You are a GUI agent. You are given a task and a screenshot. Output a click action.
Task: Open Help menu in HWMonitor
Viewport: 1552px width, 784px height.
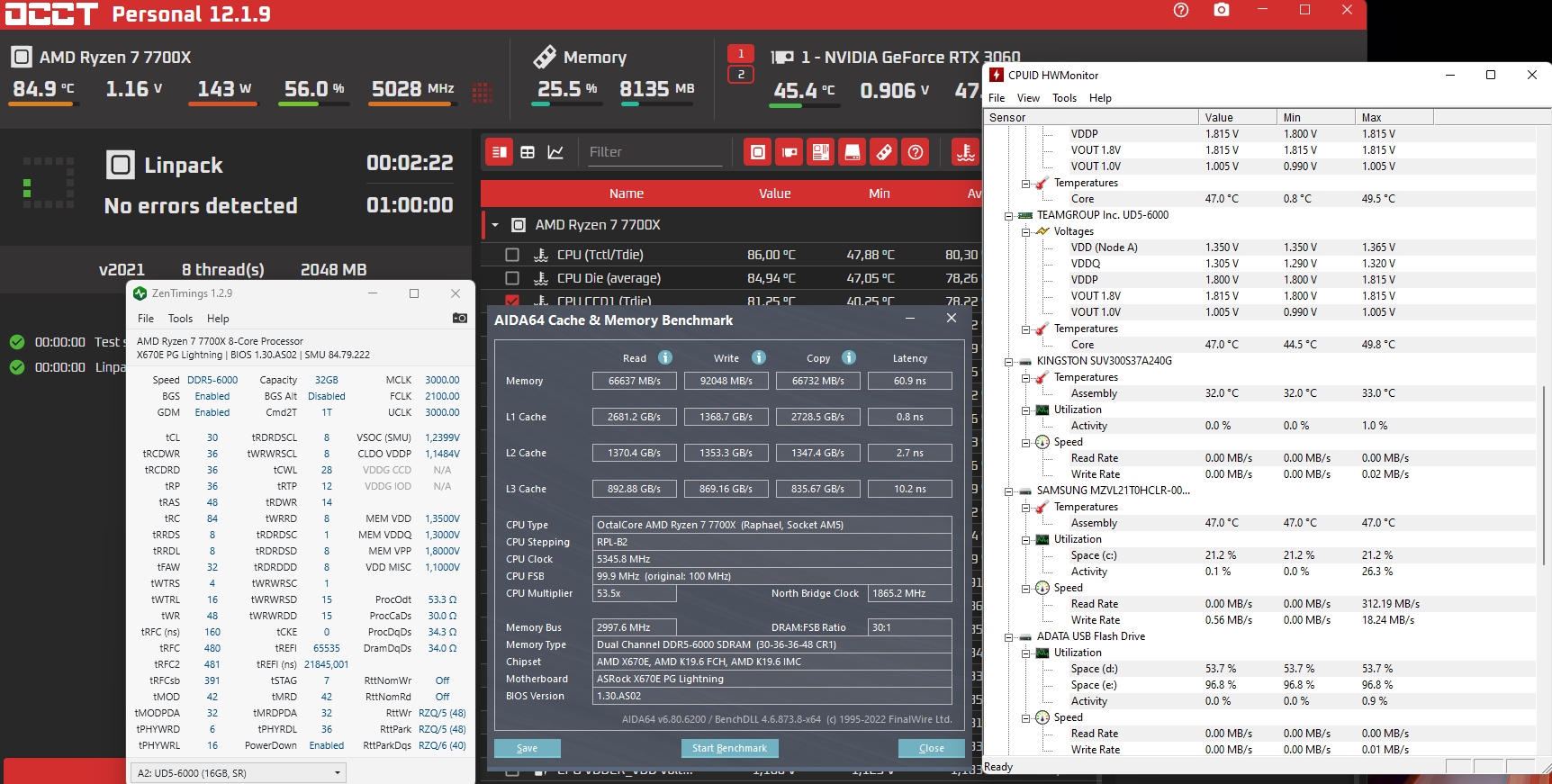1100,98
